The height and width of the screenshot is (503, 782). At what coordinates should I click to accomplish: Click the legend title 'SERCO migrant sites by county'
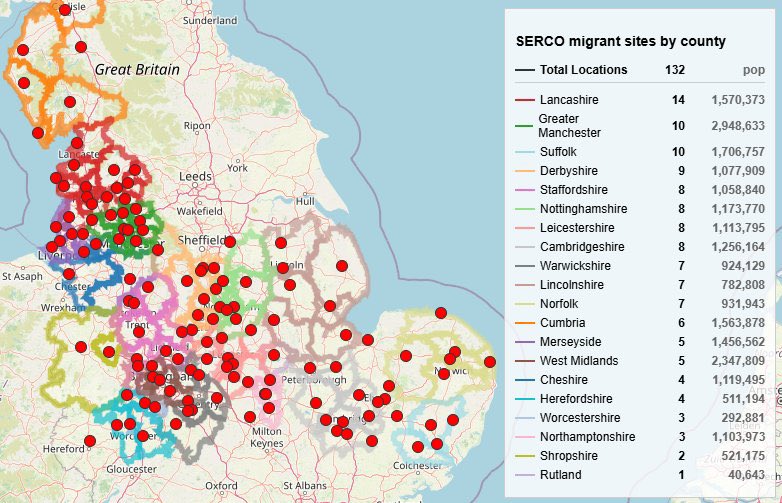point(620,41)
